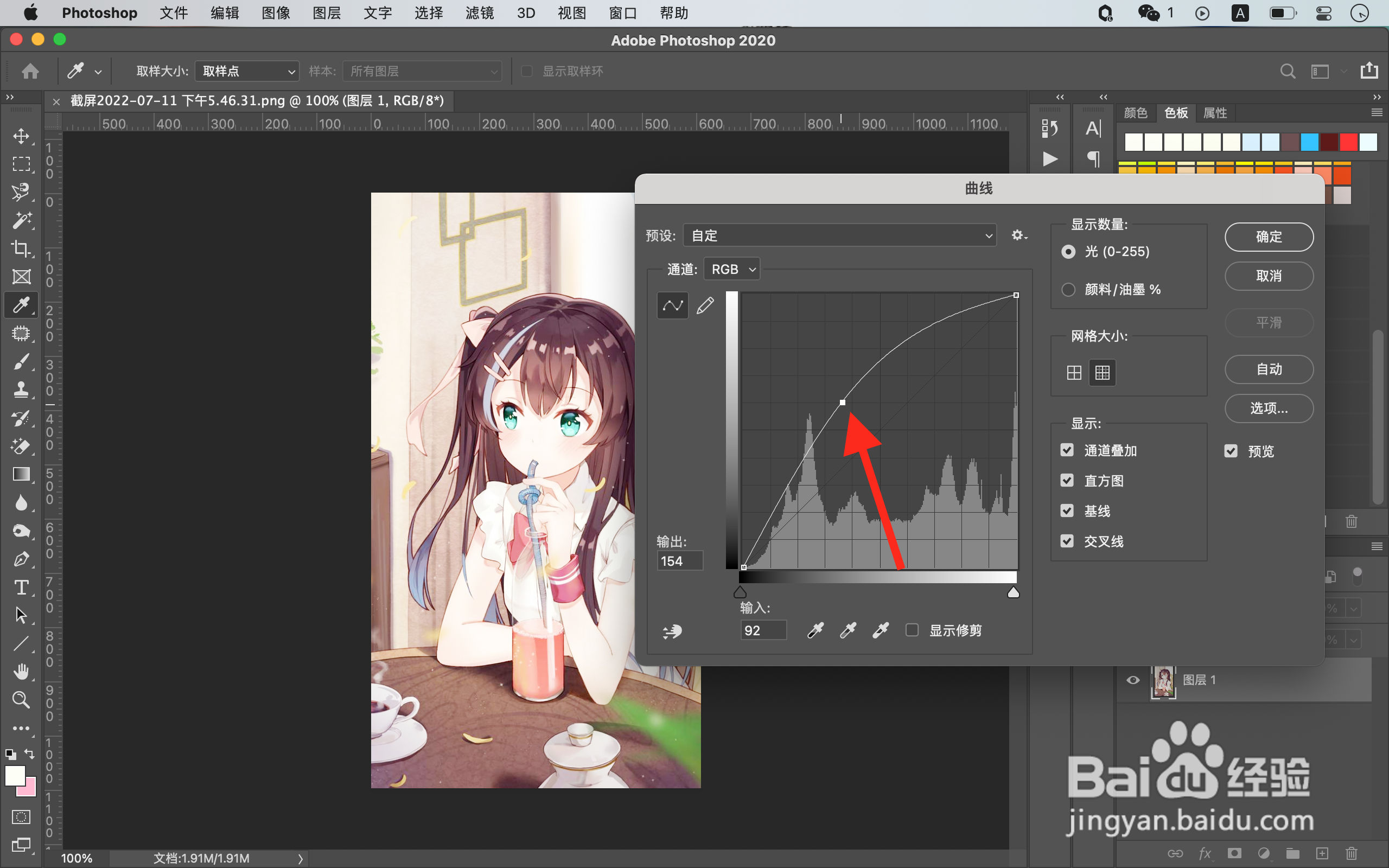The image size is (1389, 868).
Task: Click the 取消 button
Action: pyautogui.click(x=1269, y=276)
